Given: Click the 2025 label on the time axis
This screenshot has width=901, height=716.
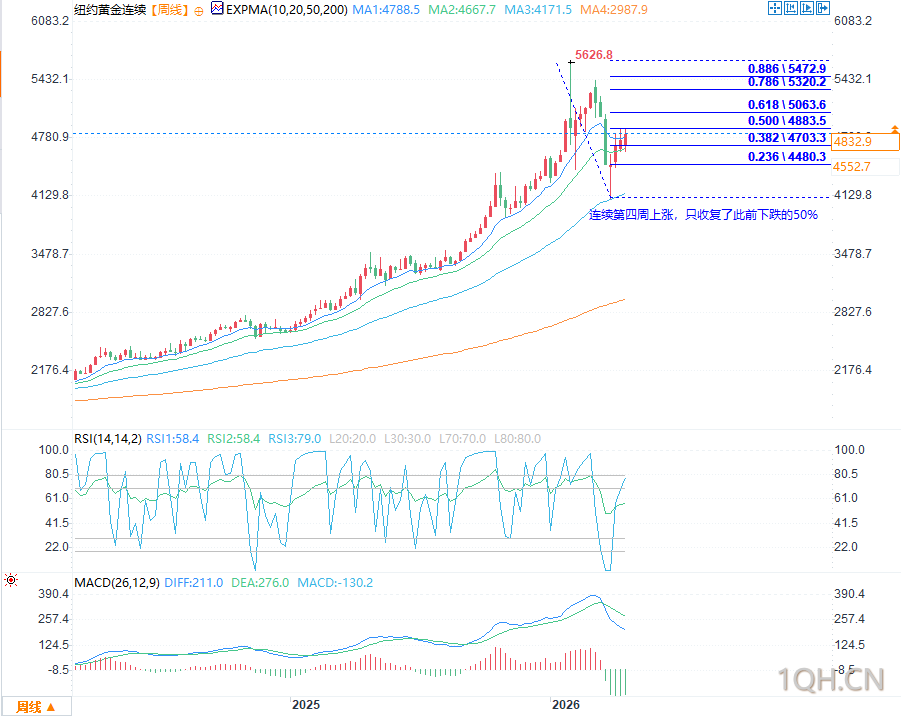Looking at the screenshot, I should click(x=306, y=705).
